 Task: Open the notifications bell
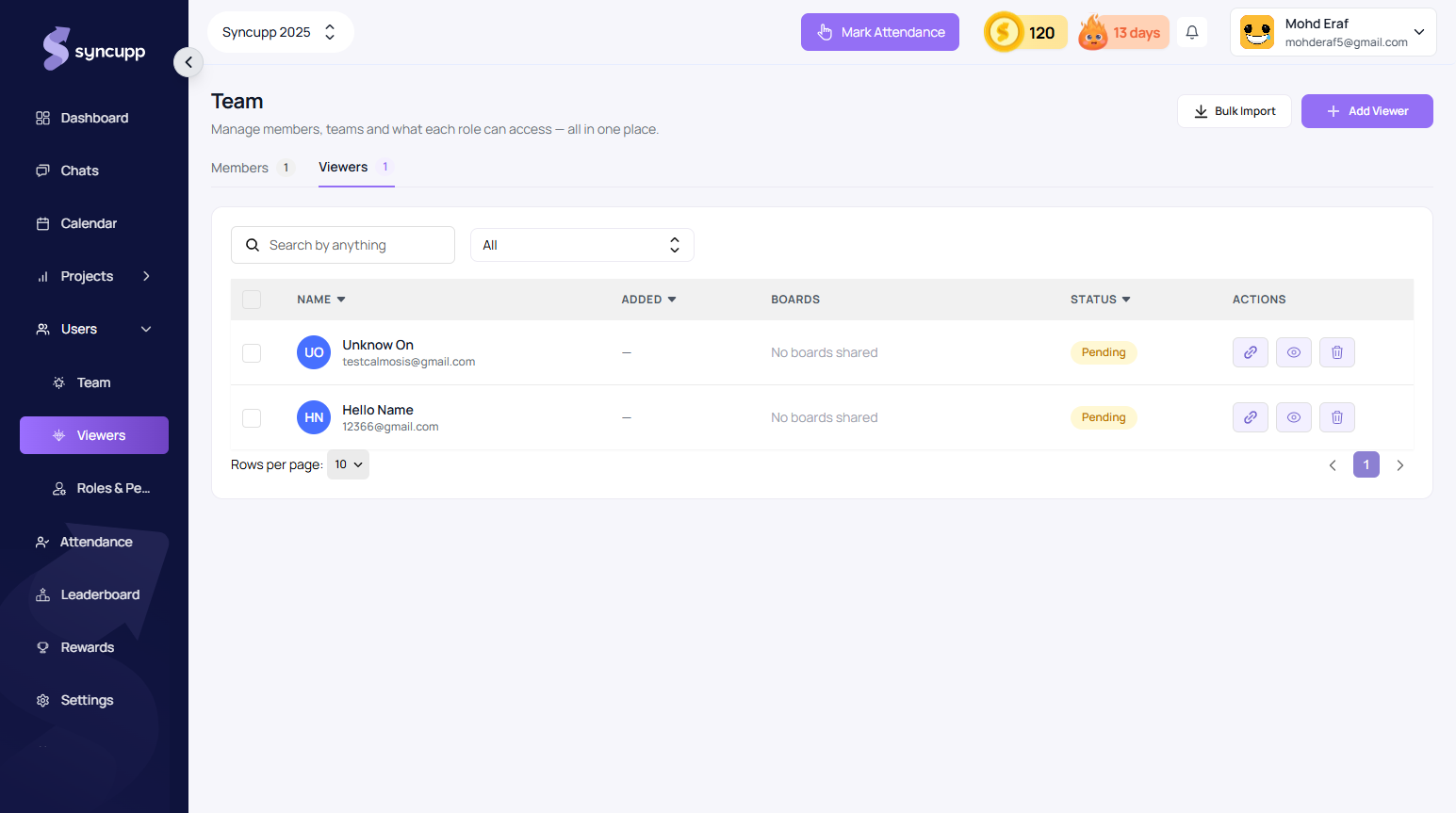click(x=1192, y=32)
